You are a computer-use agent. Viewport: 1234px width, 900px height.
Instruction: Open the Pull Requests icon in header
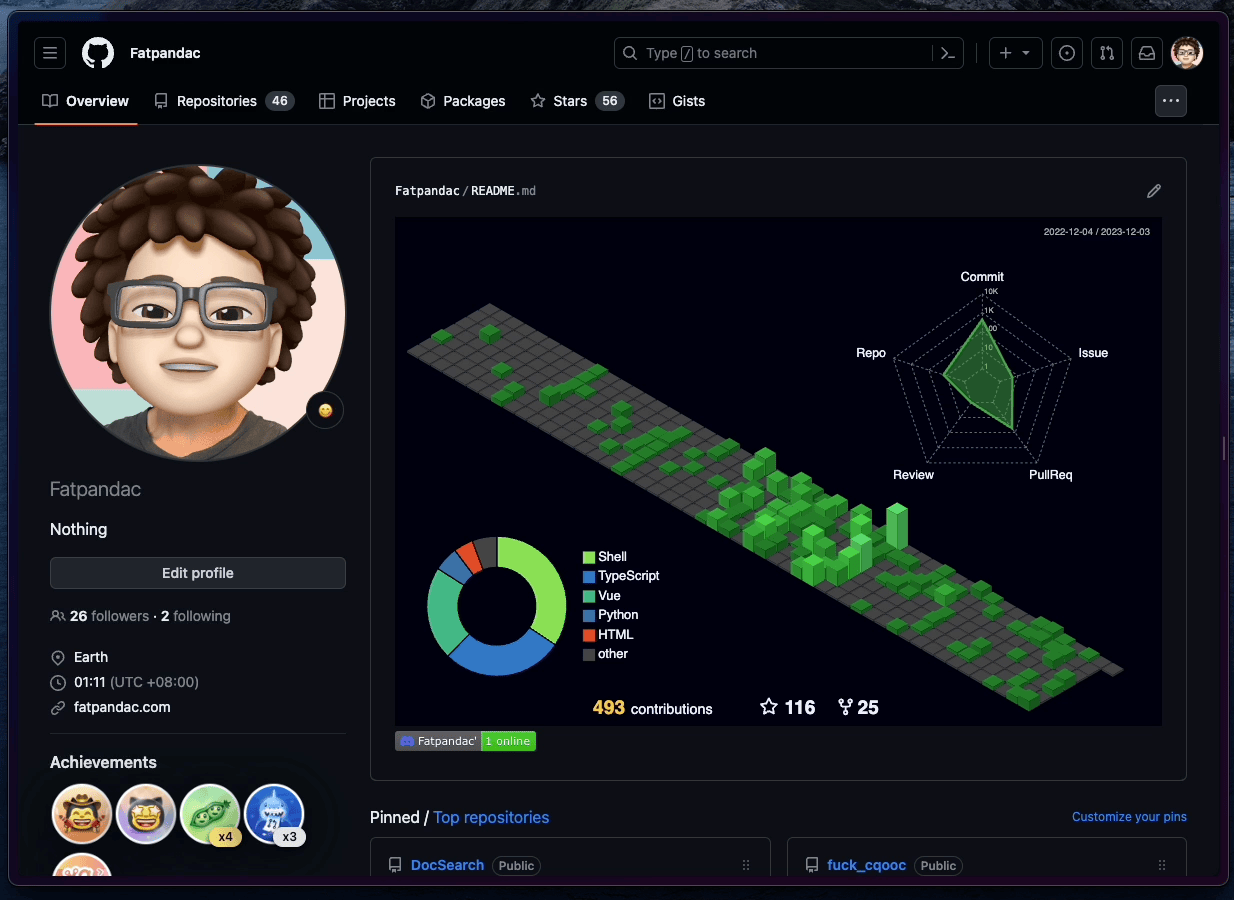(x=1107, y=53)
